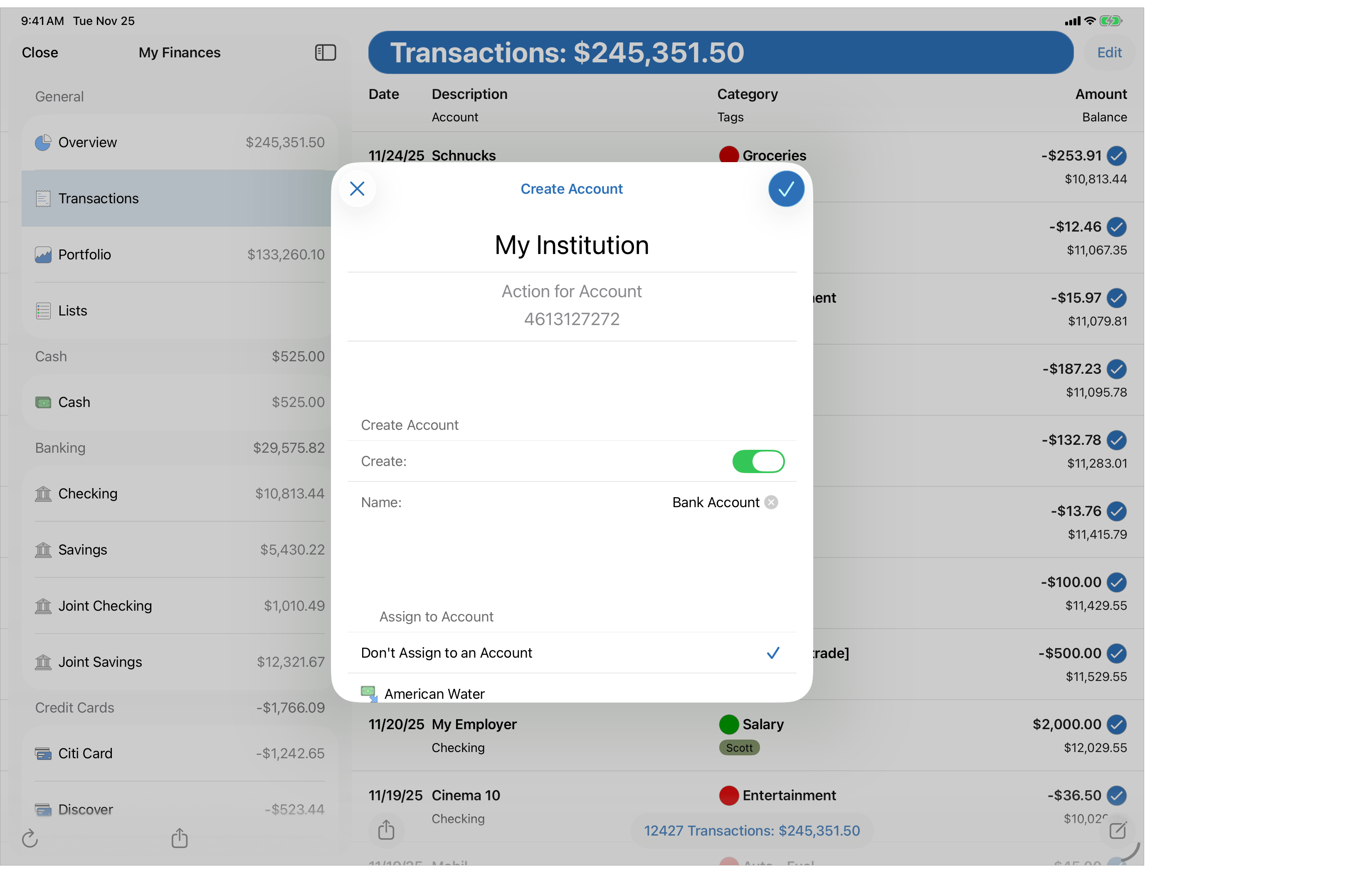
Task: Select the Overview pie chart icon
Action: [43, 142]
